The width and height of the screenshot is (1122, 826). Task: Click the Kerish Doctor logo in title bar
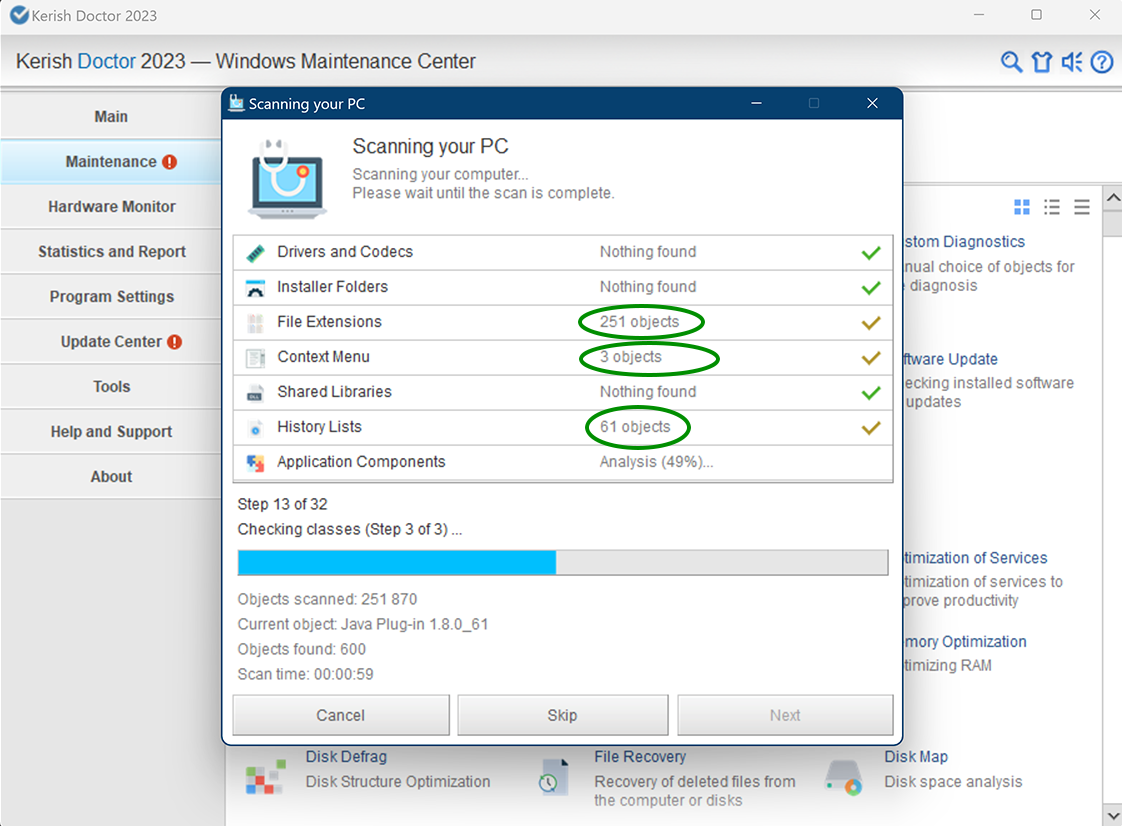coord(19,15)
